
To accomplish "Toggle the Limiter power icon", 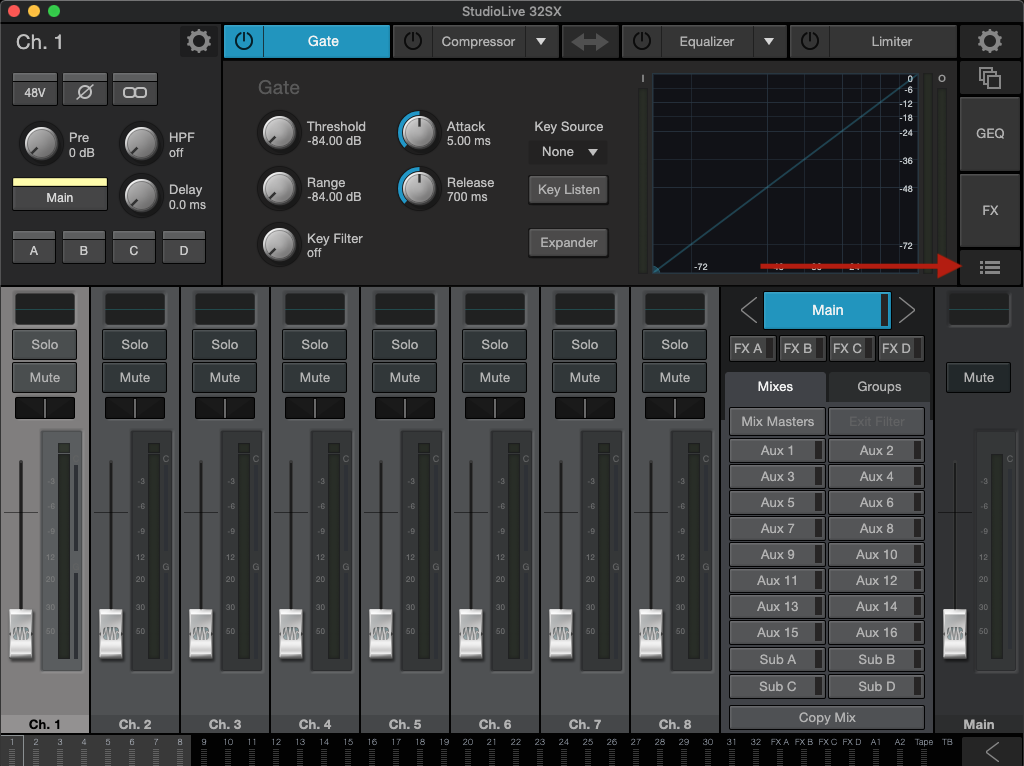I will point(810,41).
